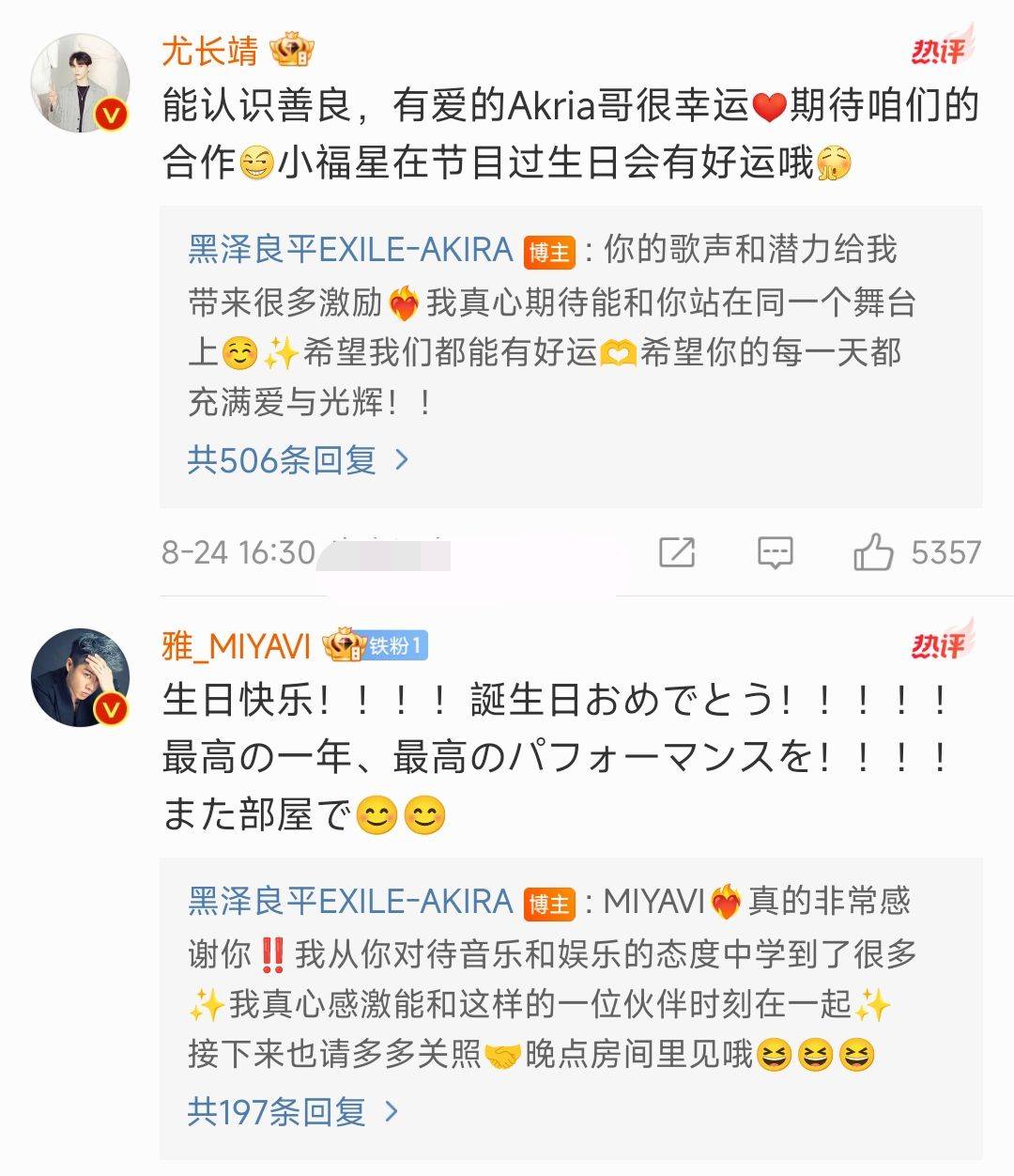This screenshot has width=1014, height=1176.
Task: Open 黑泽良平EXILE-AKIRA's name in first reply
Action: 350,251
